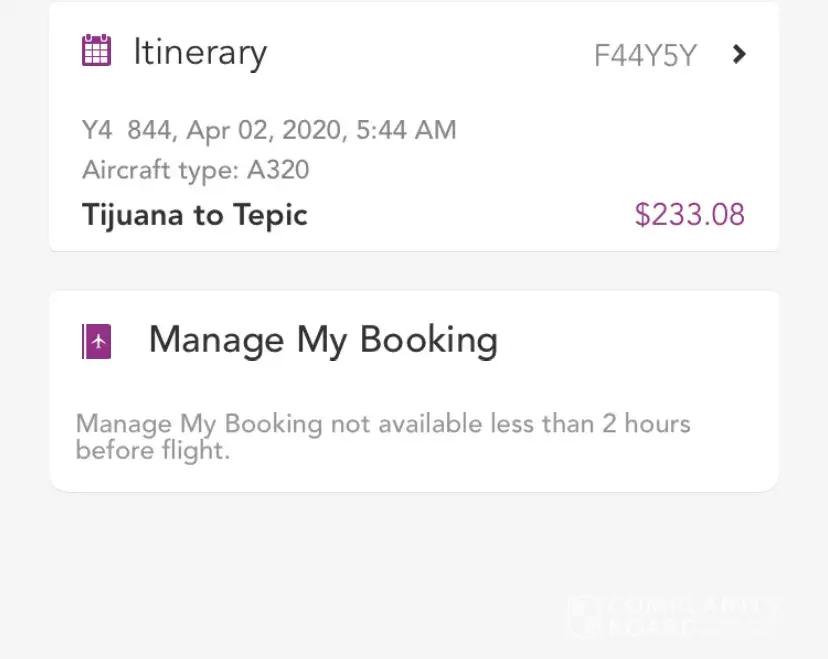
Task: Click the faint Complaints Board watermark logo
Action: 584,616
